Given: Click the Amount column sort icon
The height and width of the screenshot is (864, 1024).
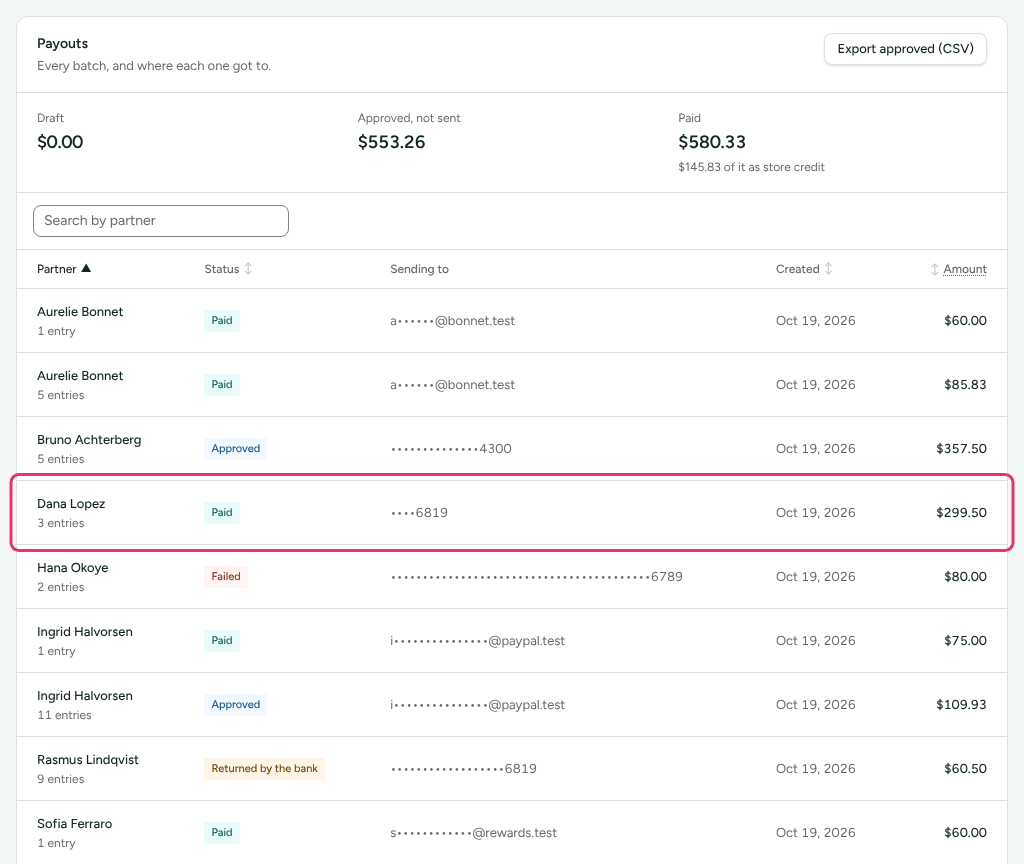Looking at the screenshot, I should [x=935, y=269].
